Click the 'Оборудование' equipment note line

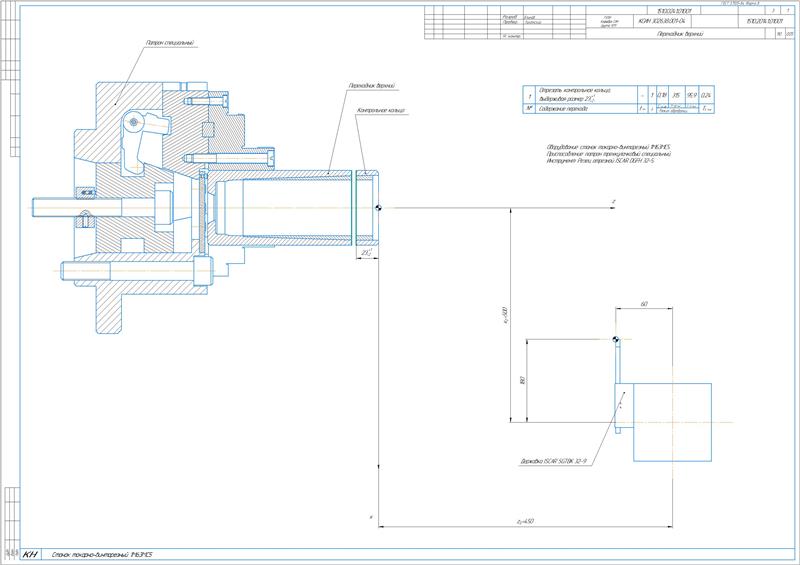608,147
